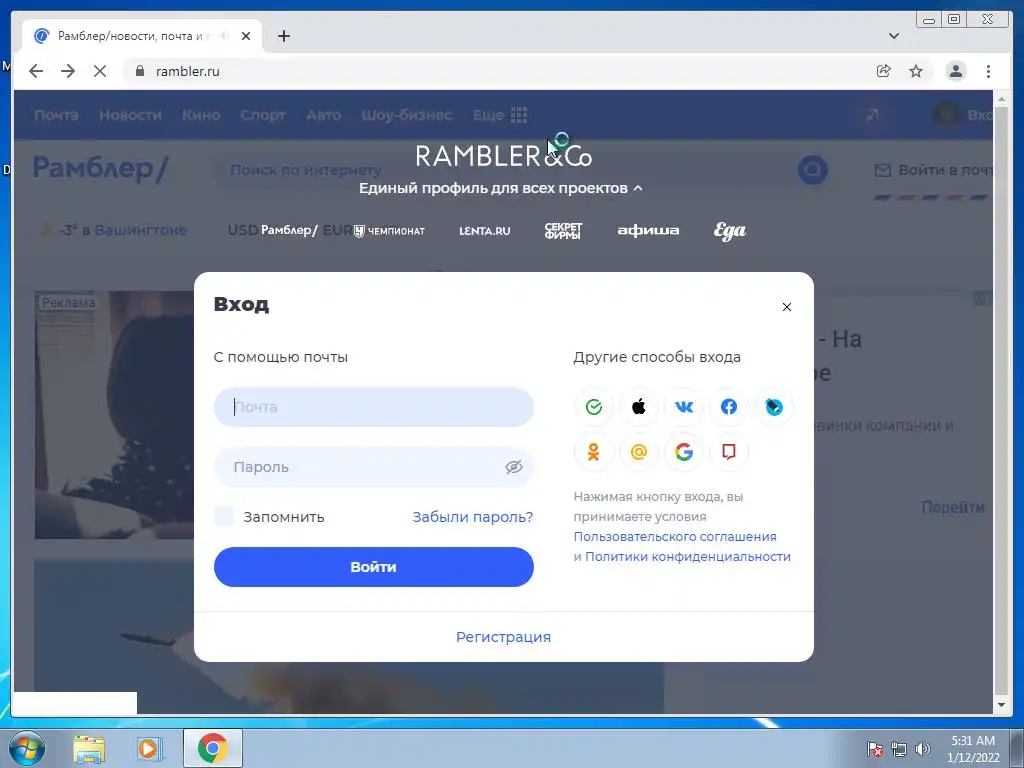
Task: Open the Секрет фирмы project logo
Action: pos(563,231)
